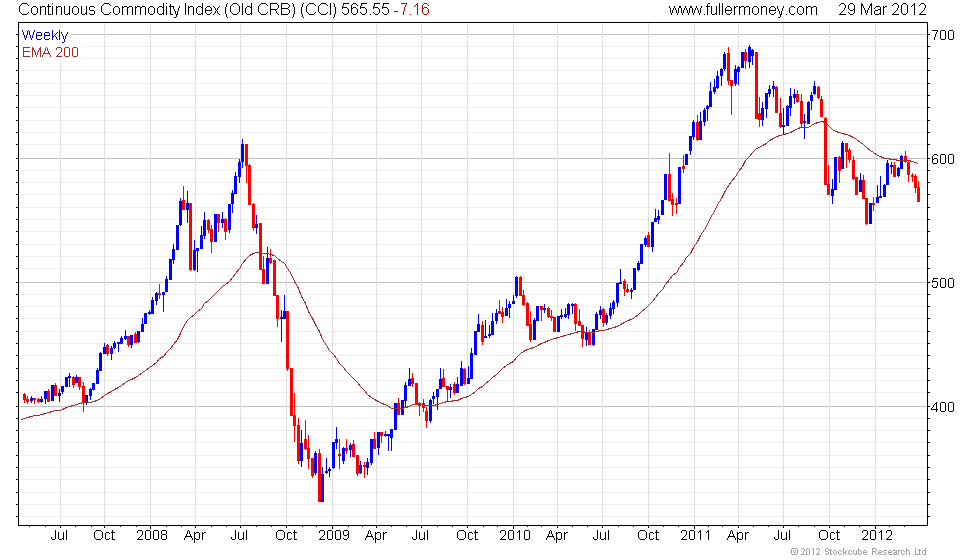Click the '2009' x-axis year label

tap(334, 535)
